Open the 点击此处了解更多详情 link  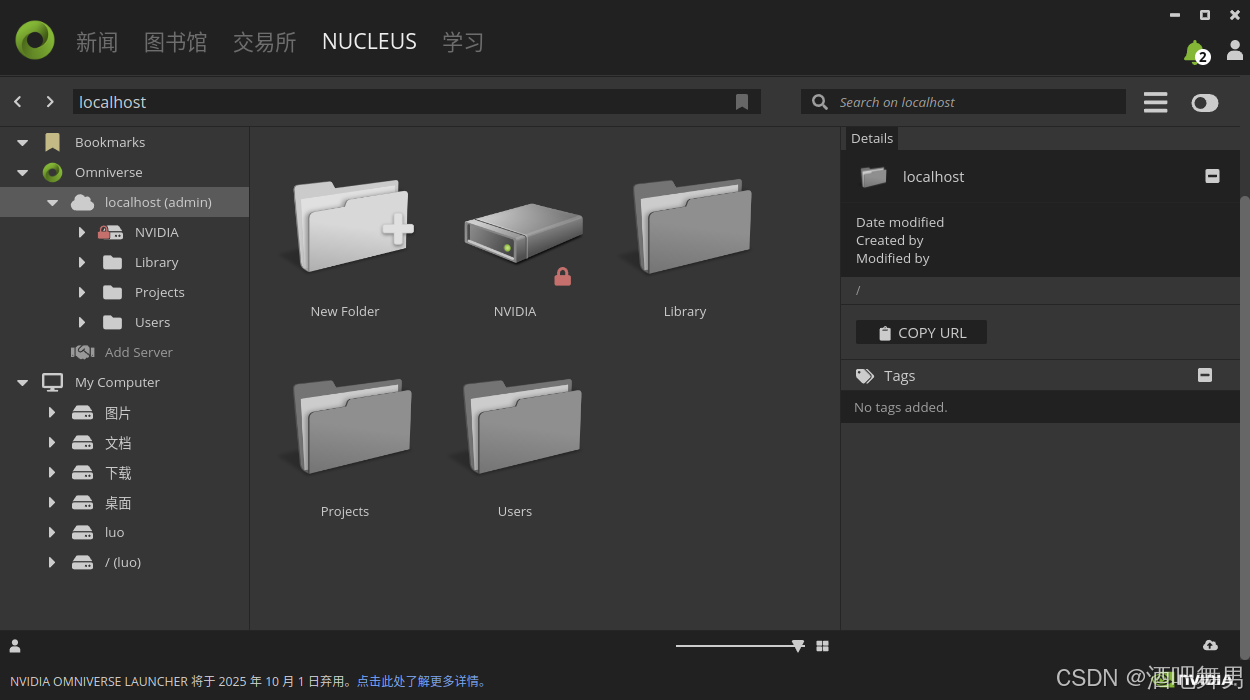(423, 681)
